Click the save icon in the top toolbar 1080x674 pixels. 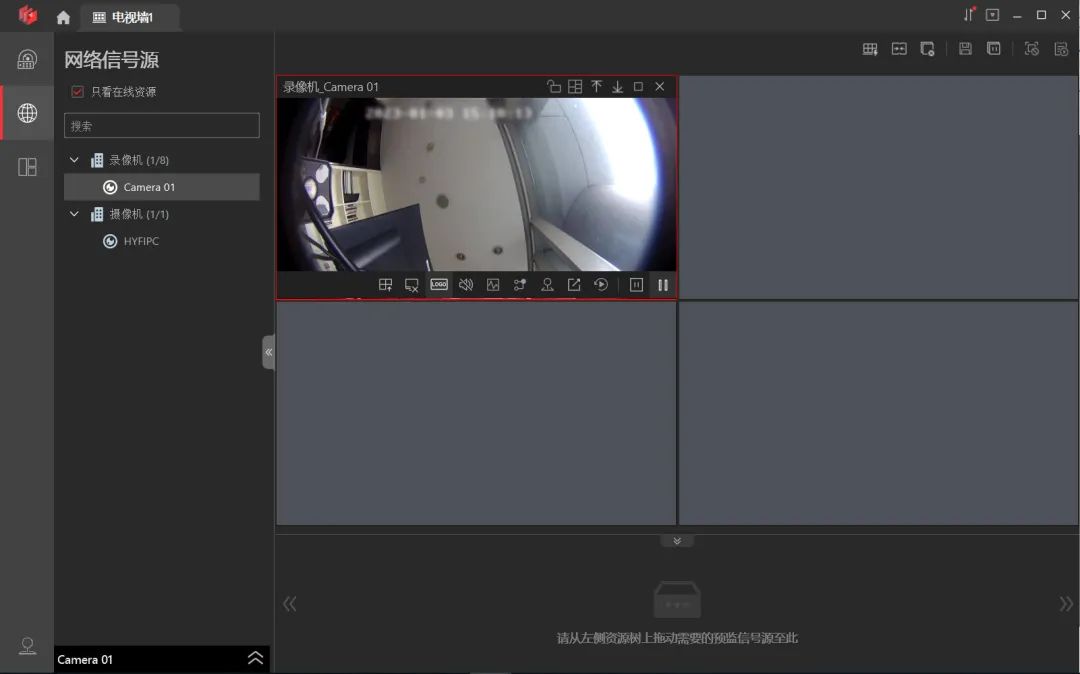[x=965, y=49]
